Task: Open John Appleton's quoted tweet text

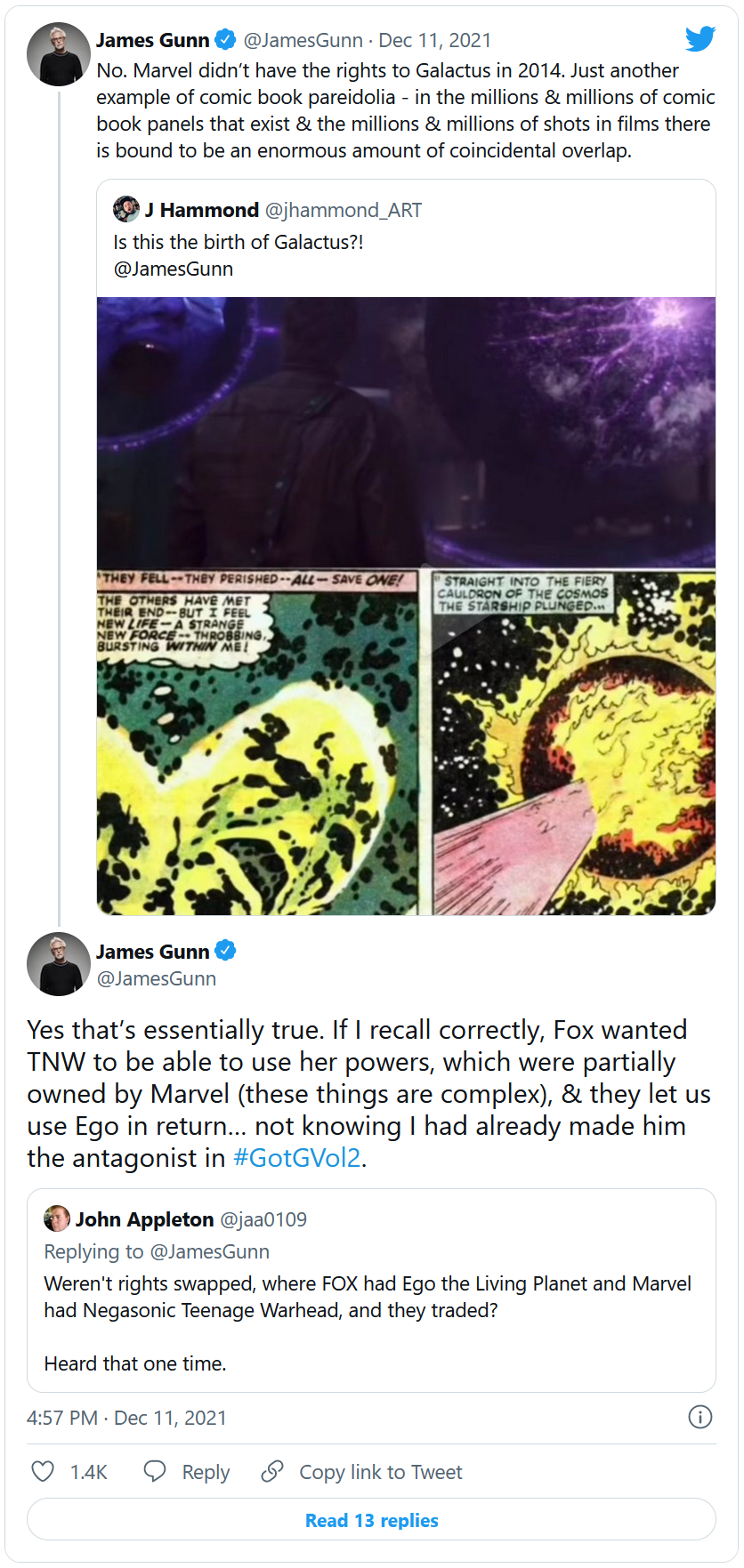Action: [368, 1323]
